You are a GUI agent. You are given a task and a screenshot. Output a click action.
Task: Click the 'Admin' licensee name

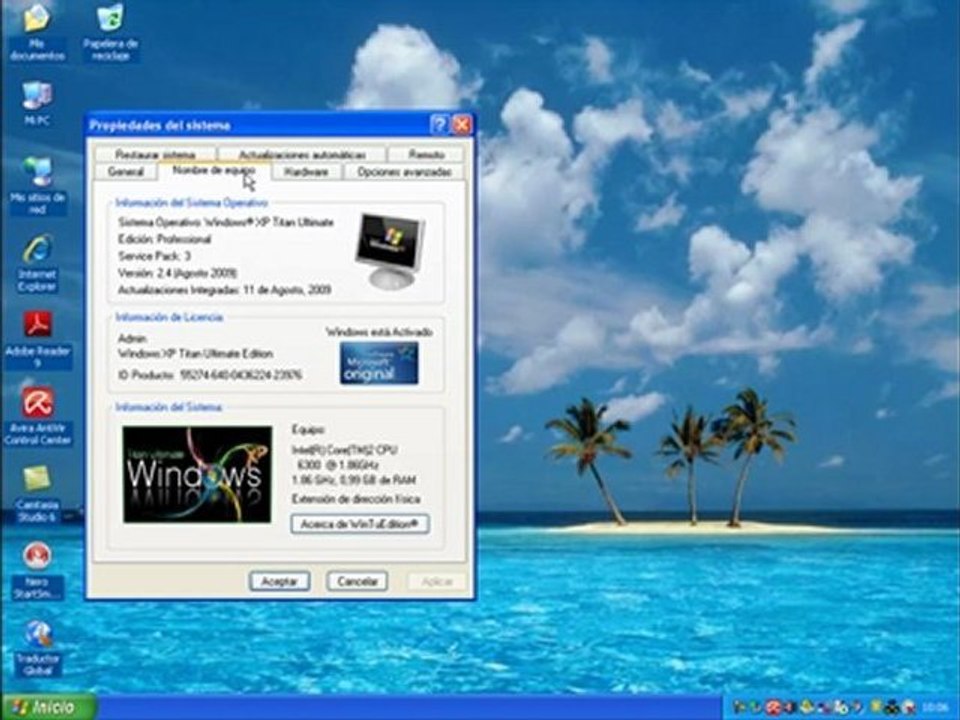pos(132,338)
